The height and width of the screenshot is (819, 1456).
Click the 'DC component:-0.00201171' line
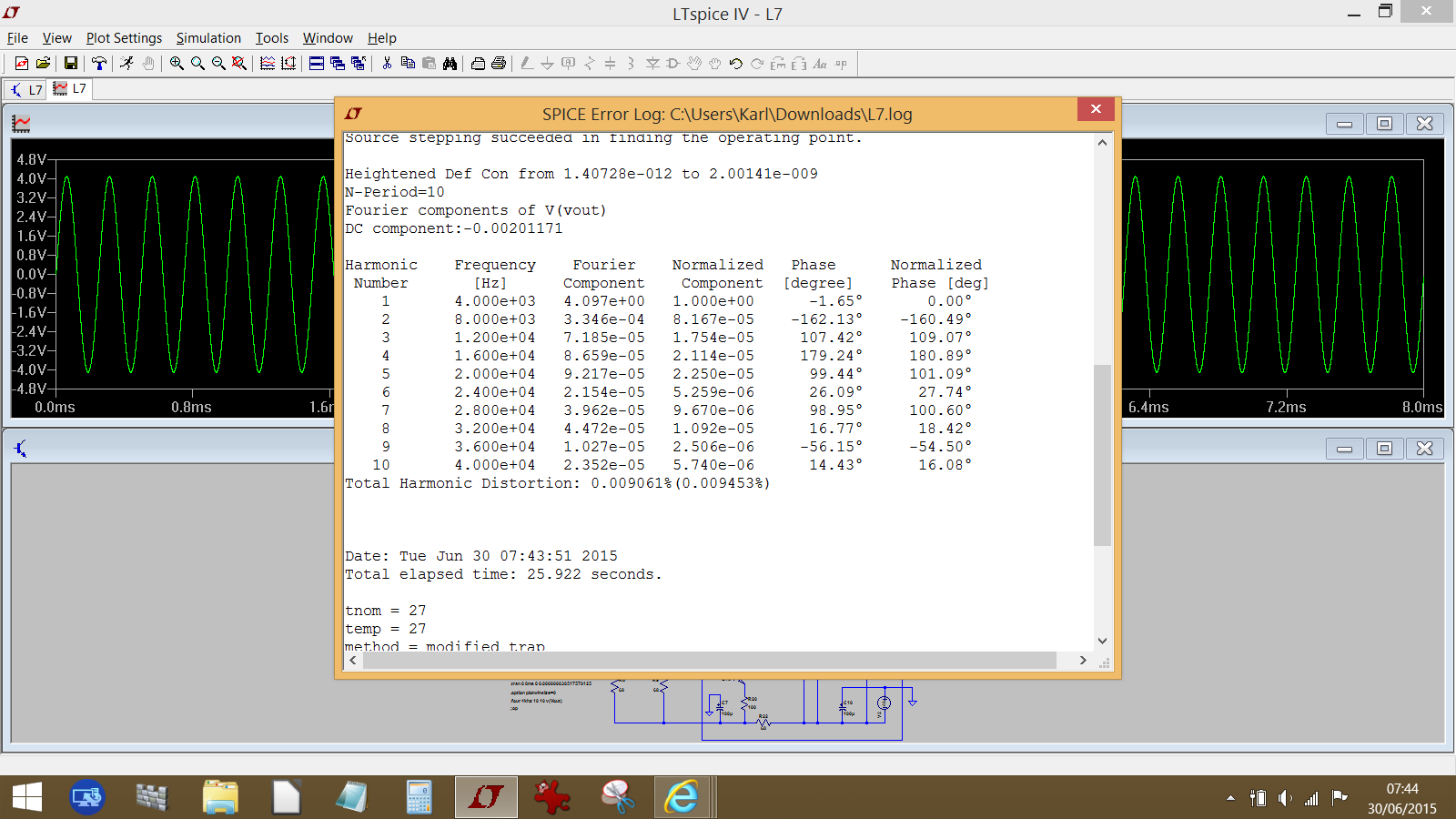pyautogui.click(x=453, y=228)
